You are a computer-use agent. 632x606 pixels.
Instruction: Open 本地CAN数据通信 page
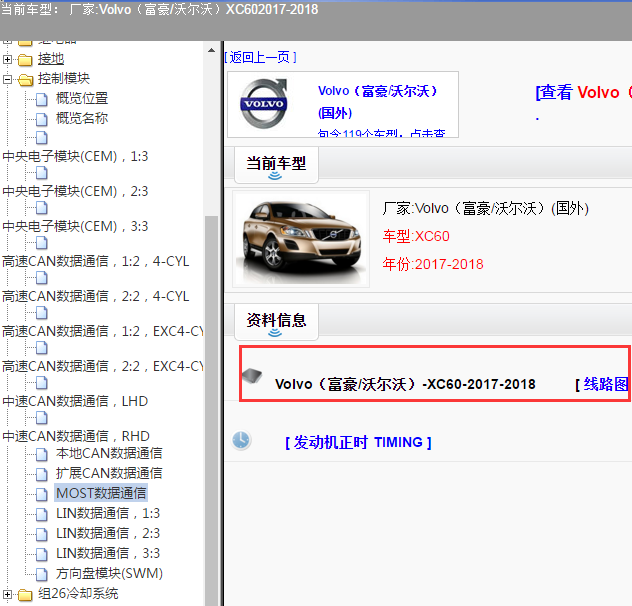109,454
